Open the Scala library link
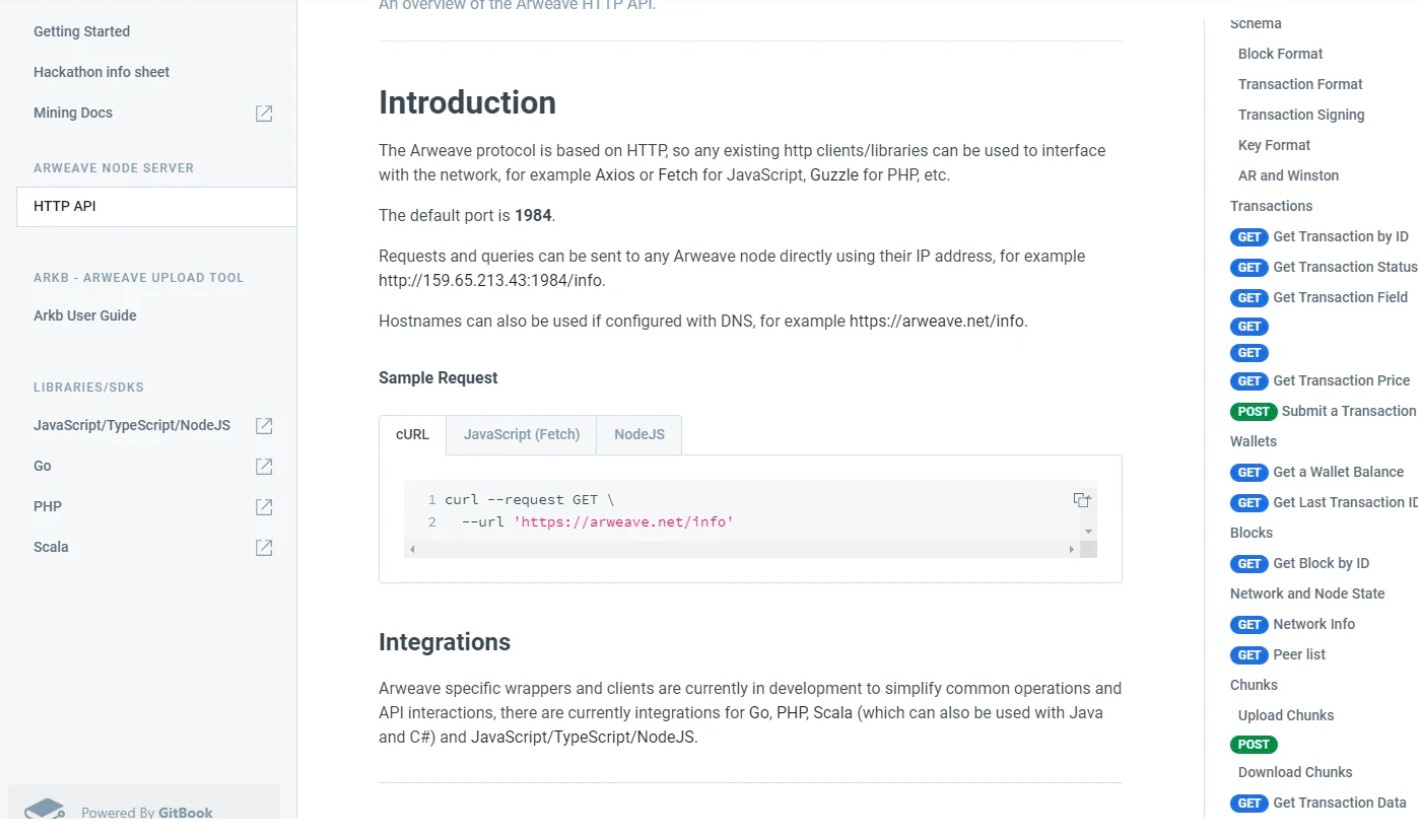The image size is (1418, 822). pos(51,548)
